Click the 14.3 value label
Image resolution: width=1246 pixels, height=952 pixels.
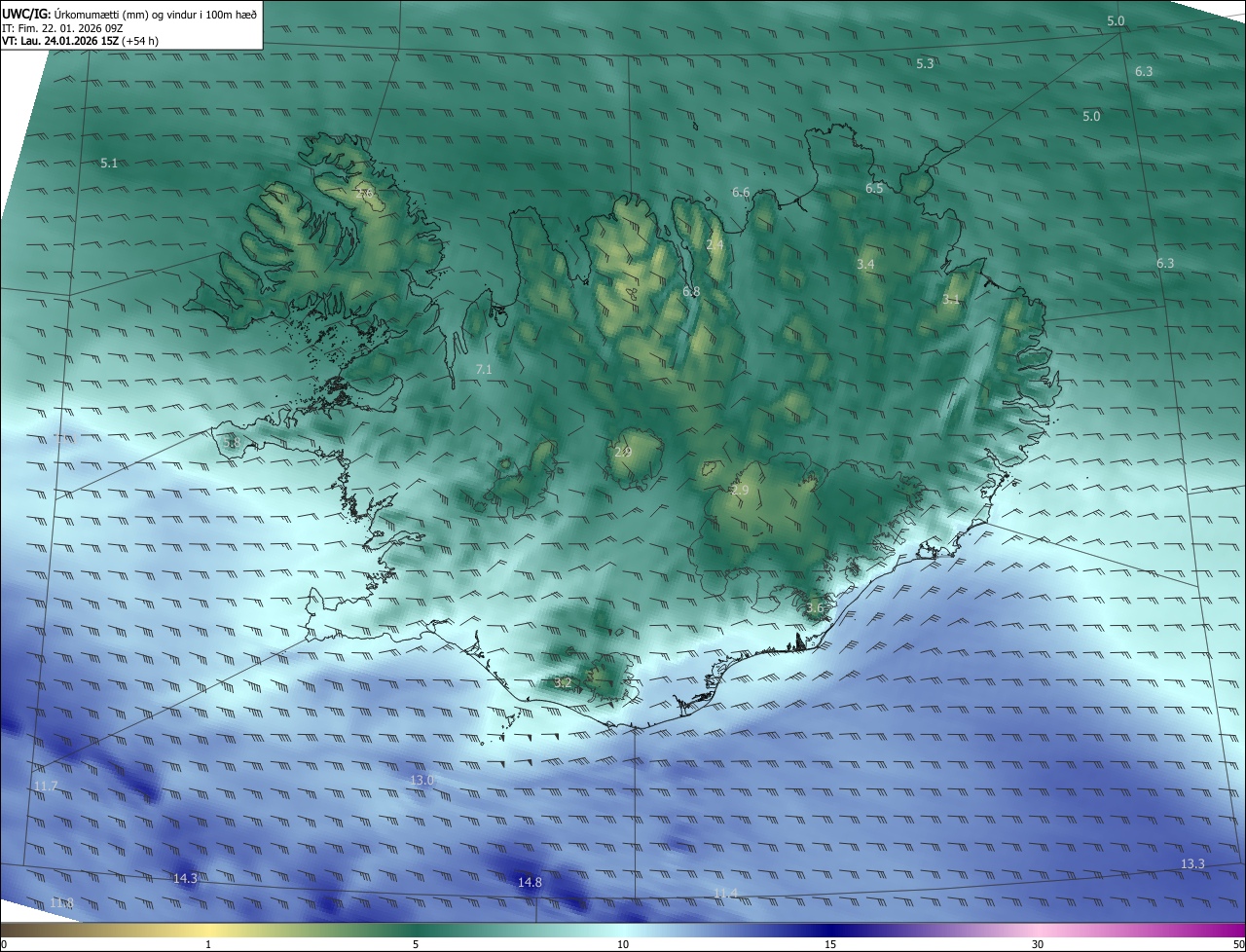185,879
